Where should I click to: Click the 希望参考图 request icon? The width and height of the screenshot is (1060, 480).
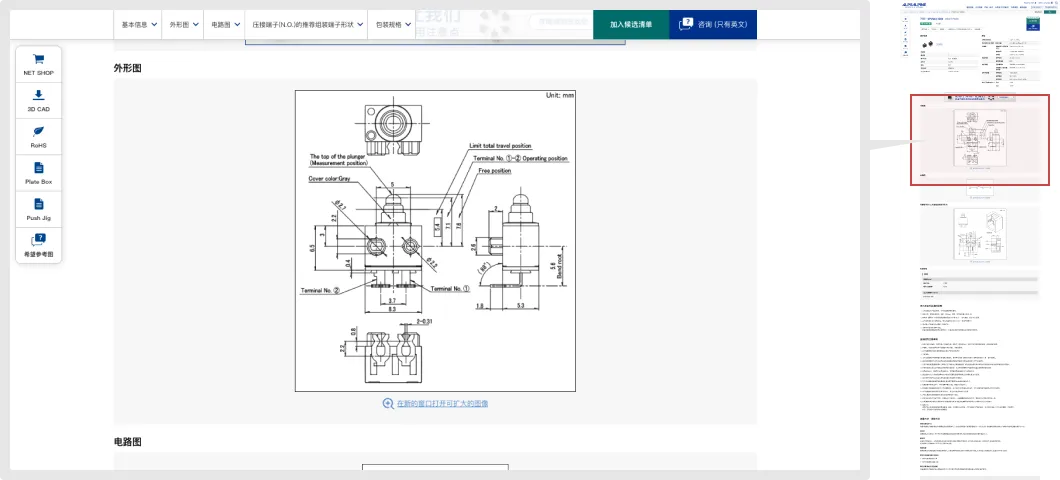pyautogui.click(x=38, y=240)
